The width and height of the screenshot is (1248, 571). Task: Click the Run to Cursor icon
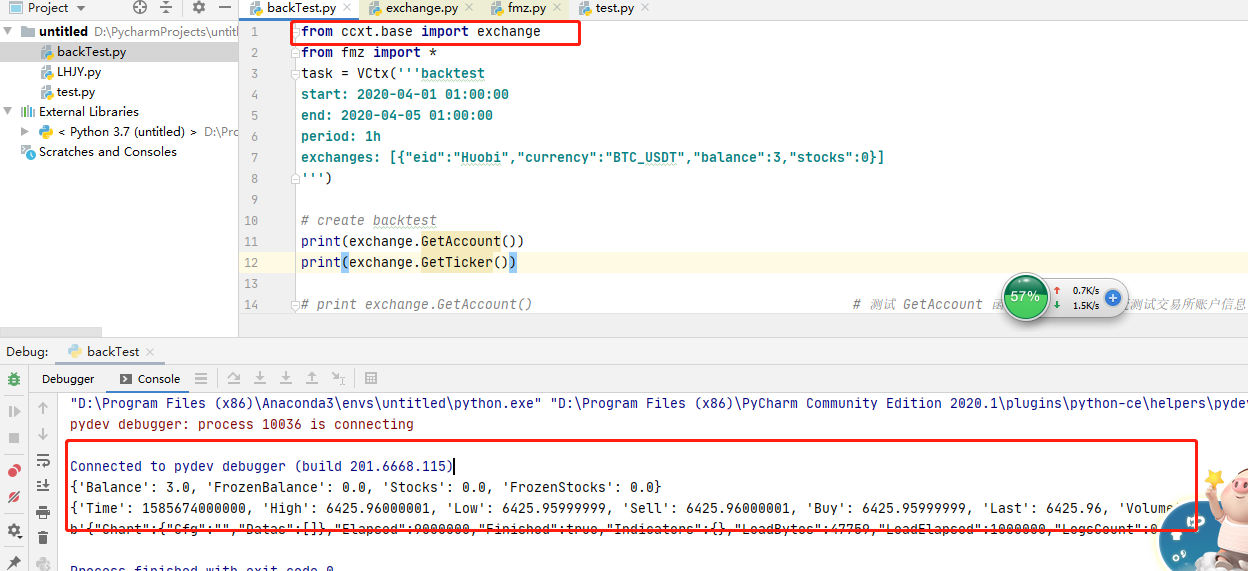click(x=338, y=379)
